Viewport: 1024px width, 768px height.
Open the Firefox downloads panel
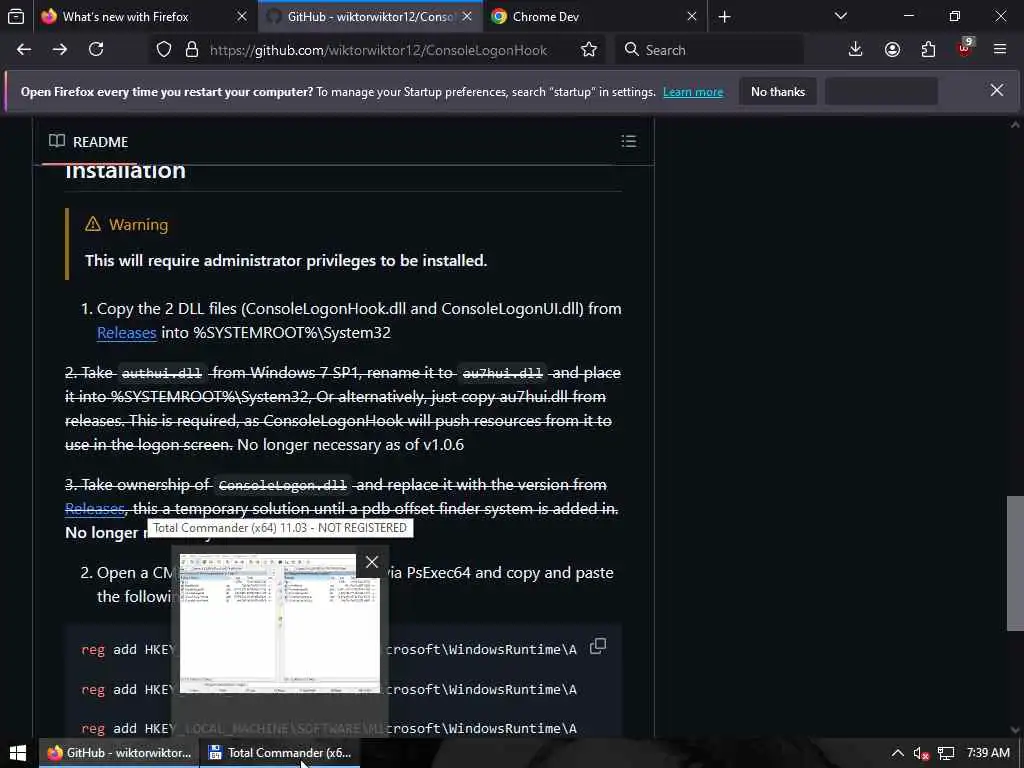(x=856, y=50)
